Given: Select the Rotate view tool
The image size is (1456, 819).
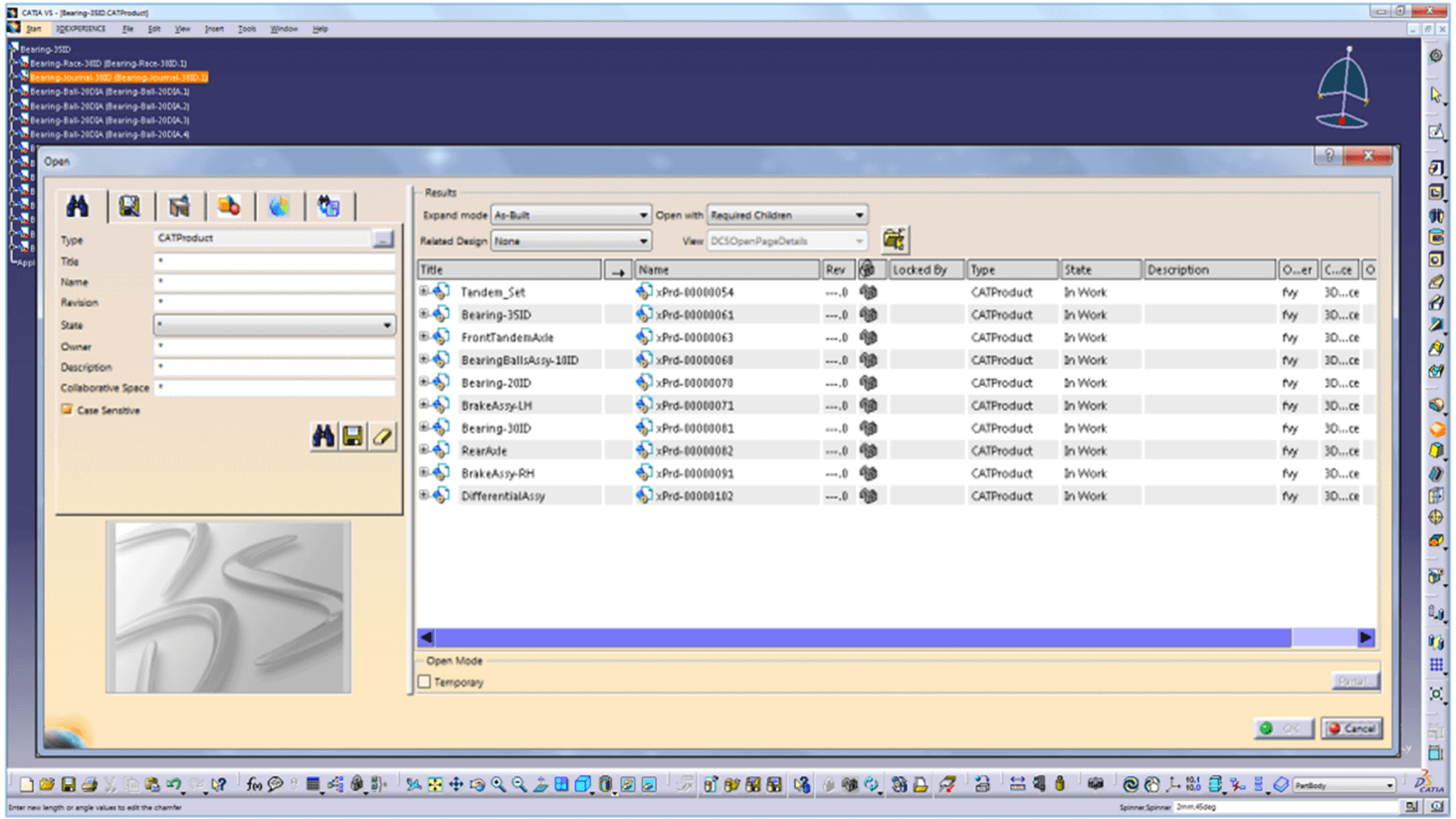Looking at the screenshot, I should [477, 784].
